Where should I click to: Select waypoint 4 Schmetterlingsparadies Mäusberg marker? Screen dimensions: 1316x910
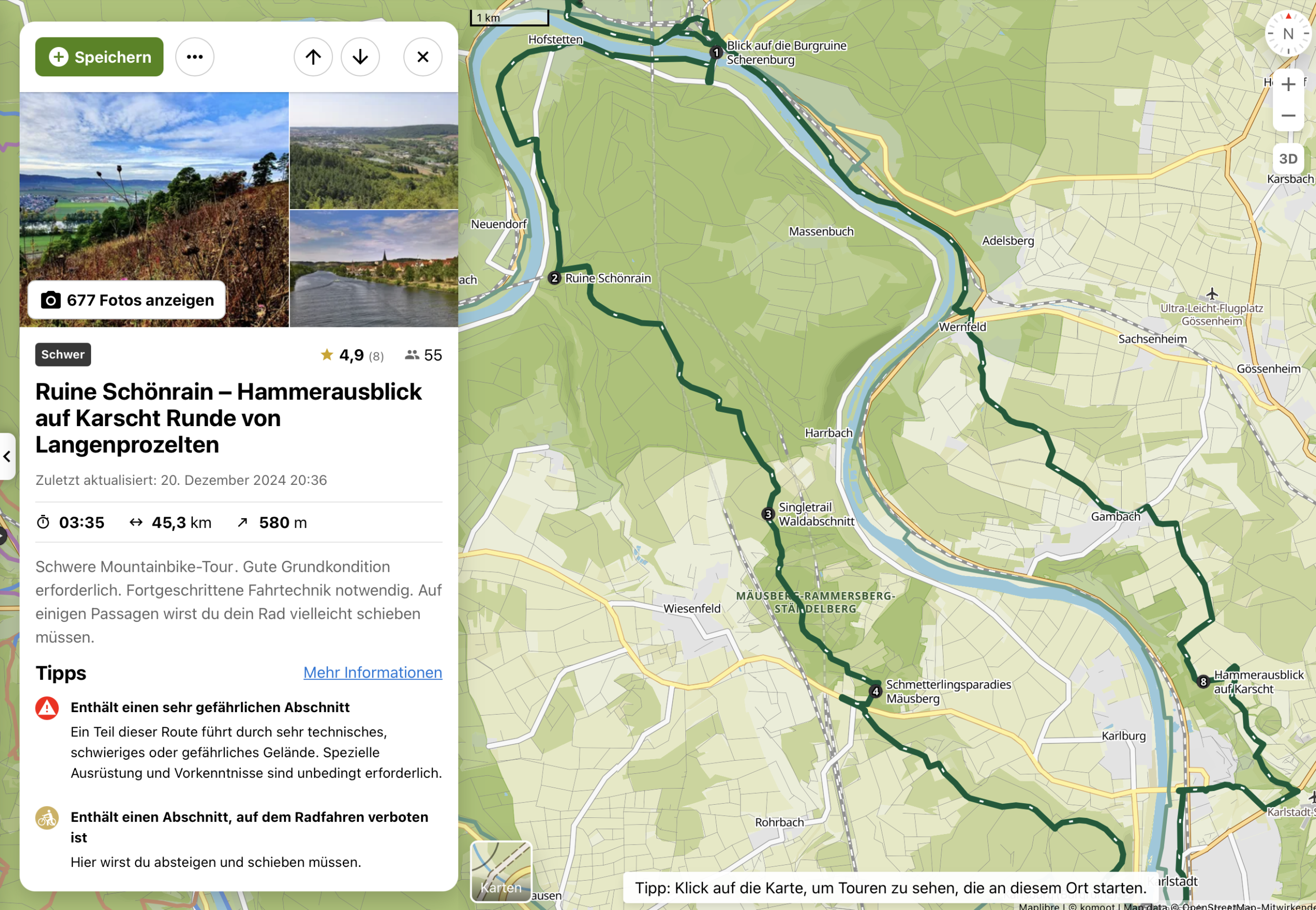[875, 691]
